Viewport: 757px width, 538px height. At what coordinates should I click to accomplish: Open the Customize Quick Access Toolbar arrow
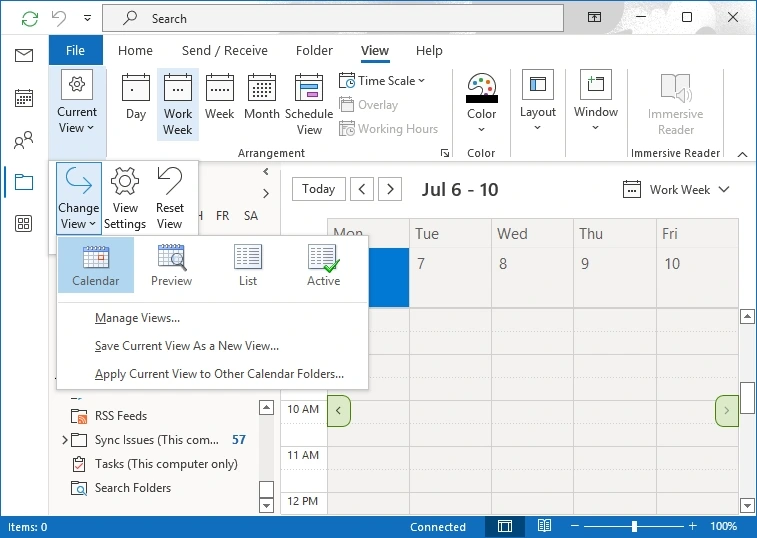[x=87, y=18]
